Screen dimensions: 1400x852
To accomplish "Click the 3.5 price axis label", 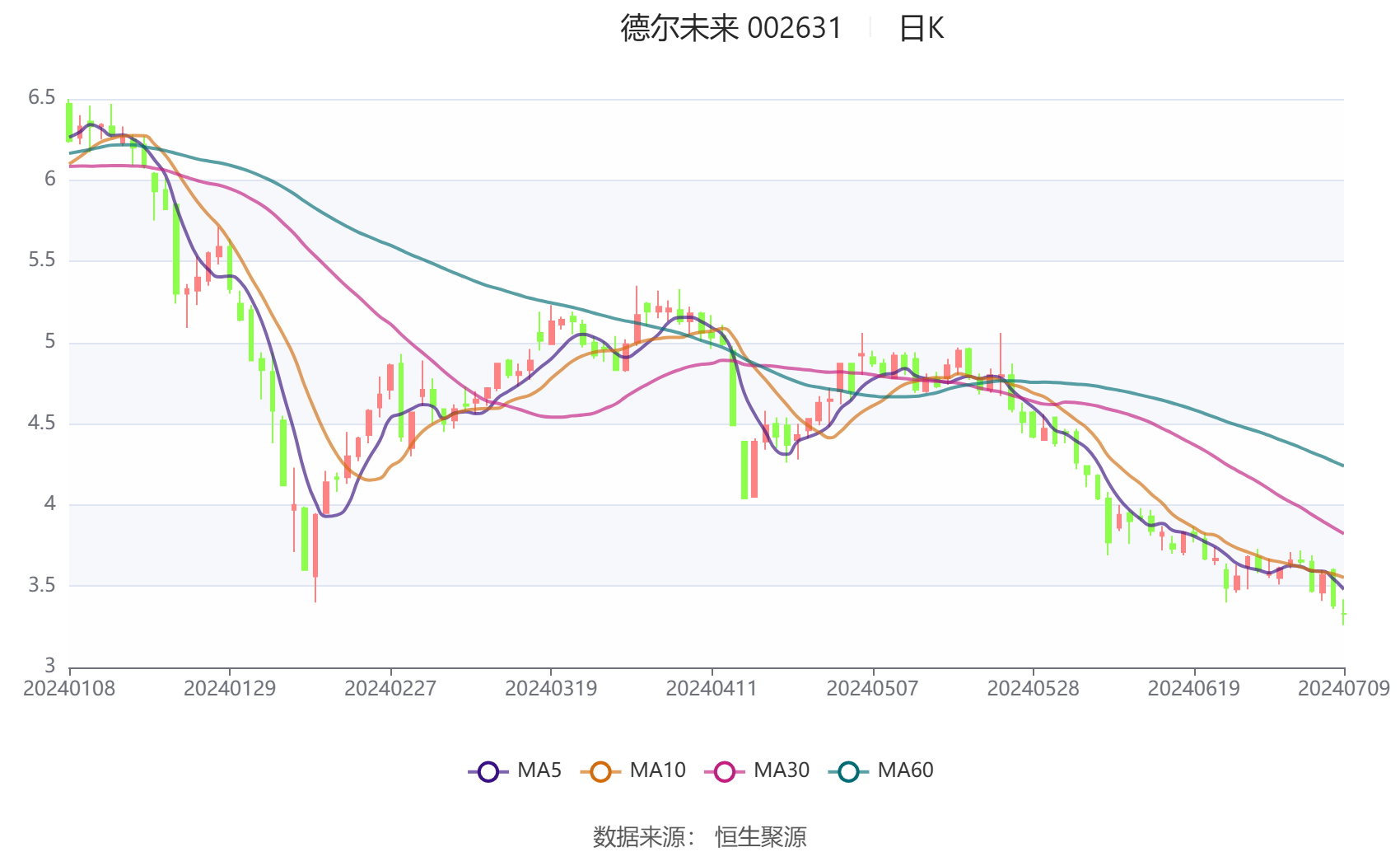I will [x=42, y=585].
